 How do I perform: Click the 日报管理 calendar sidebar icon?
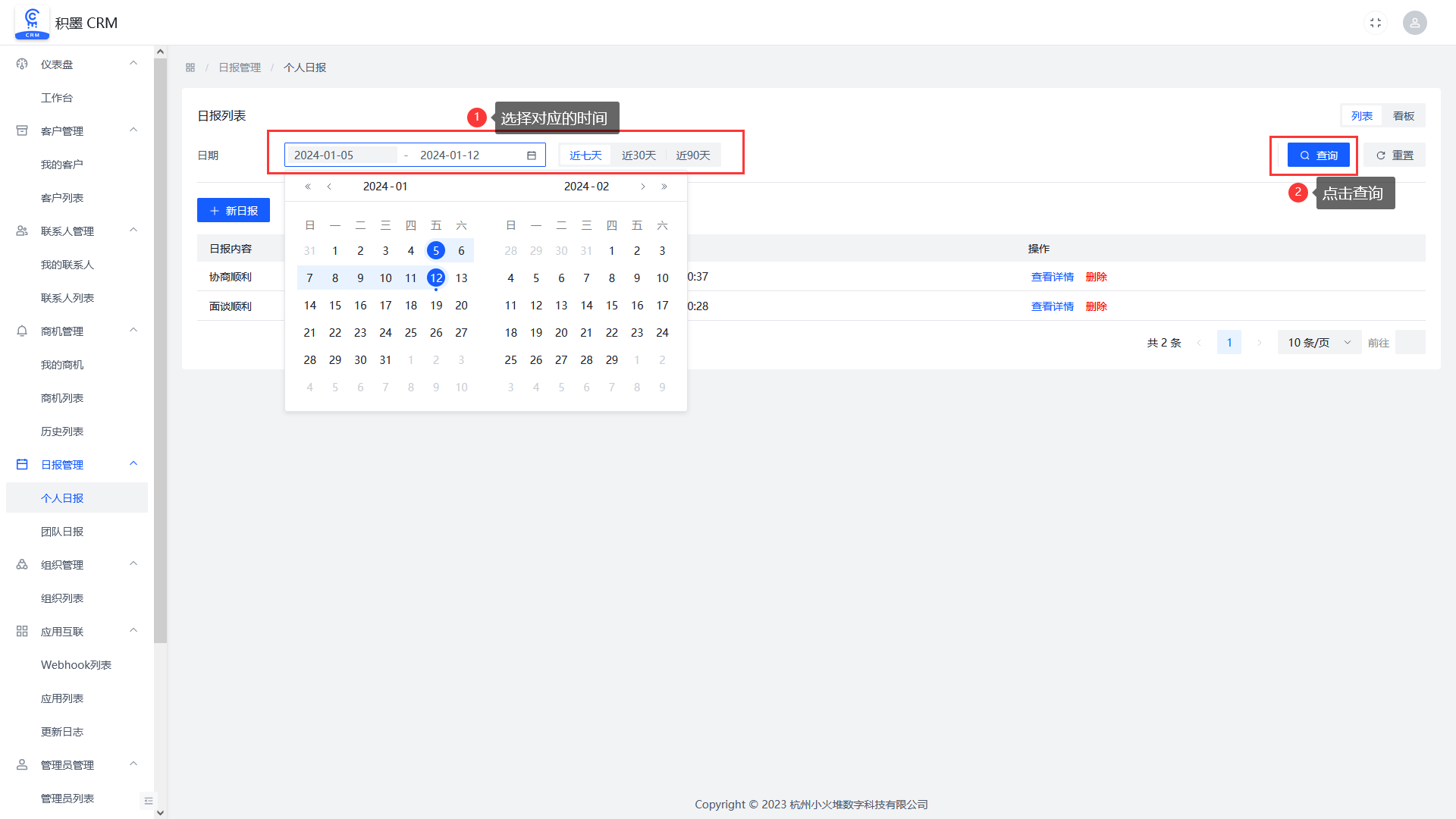click(22, 465)
